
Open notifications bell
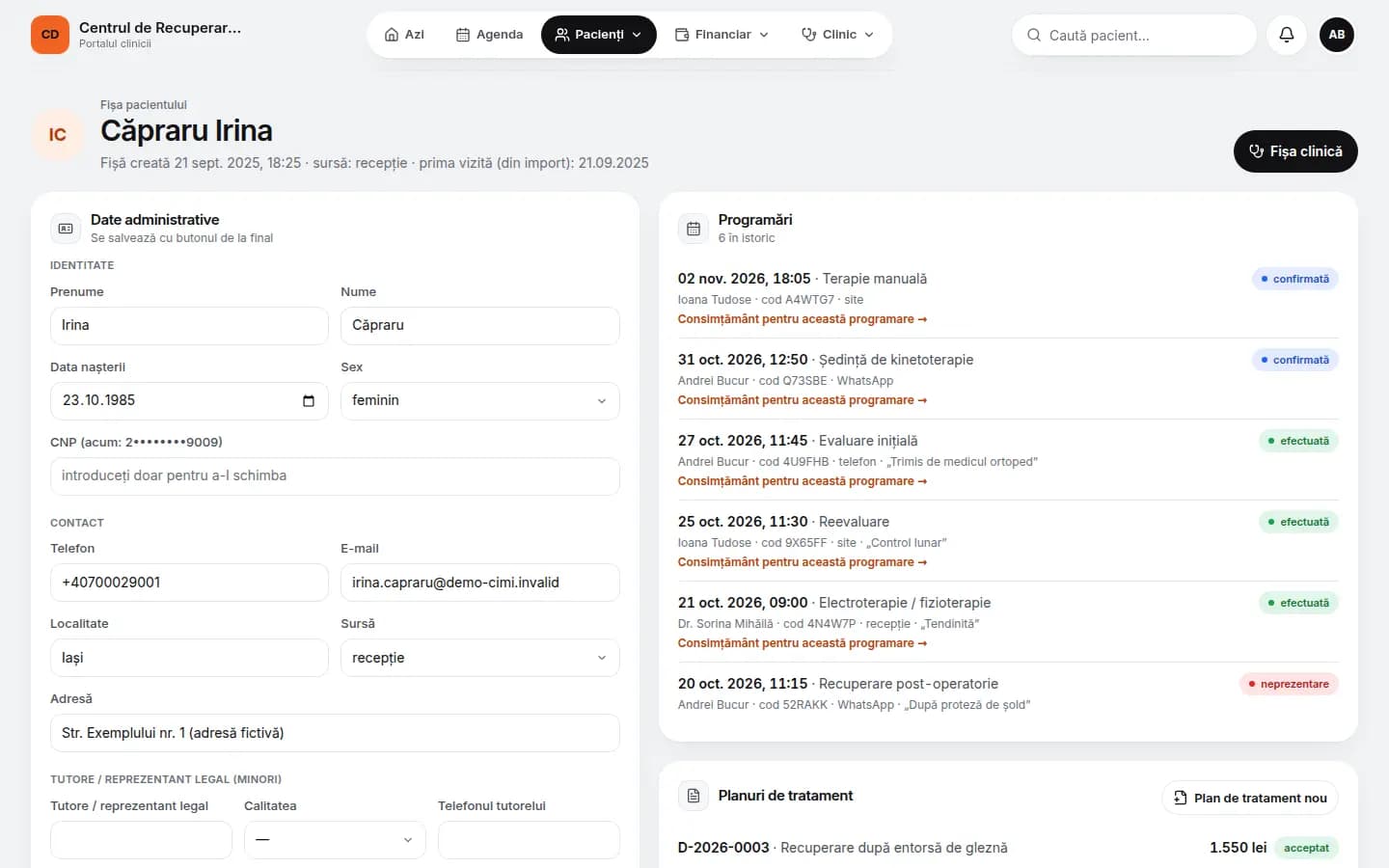(1287, 35)
